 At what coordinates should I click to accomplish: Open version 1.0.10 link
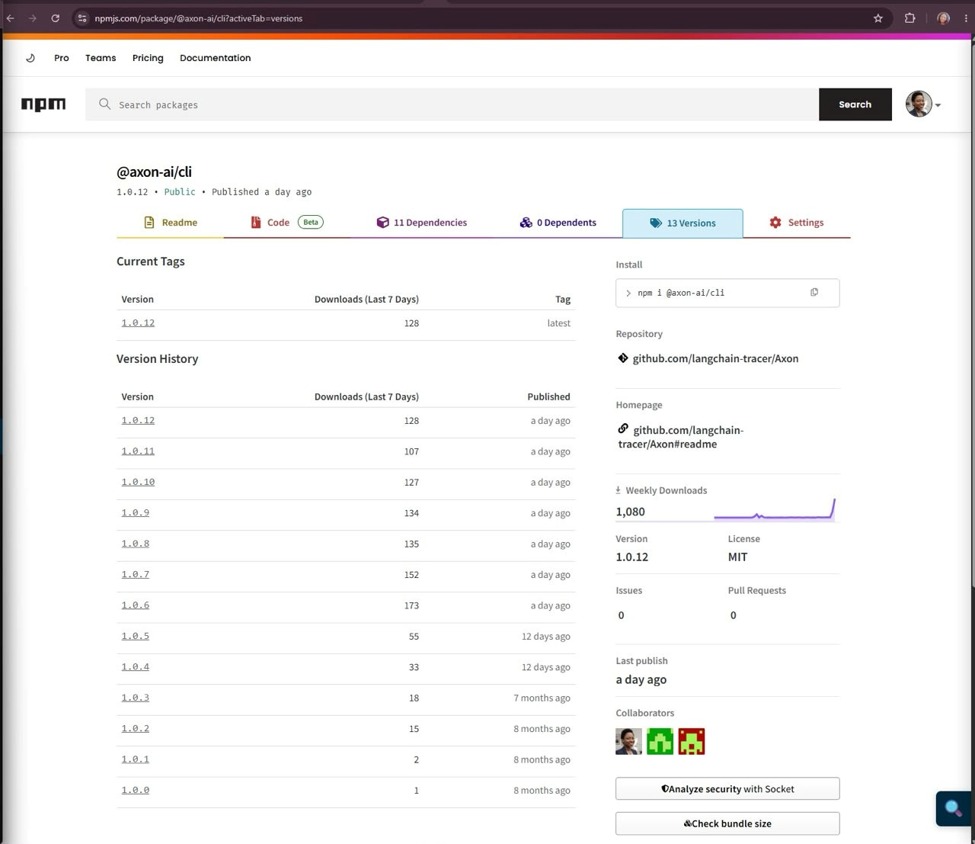coord(138,482)
